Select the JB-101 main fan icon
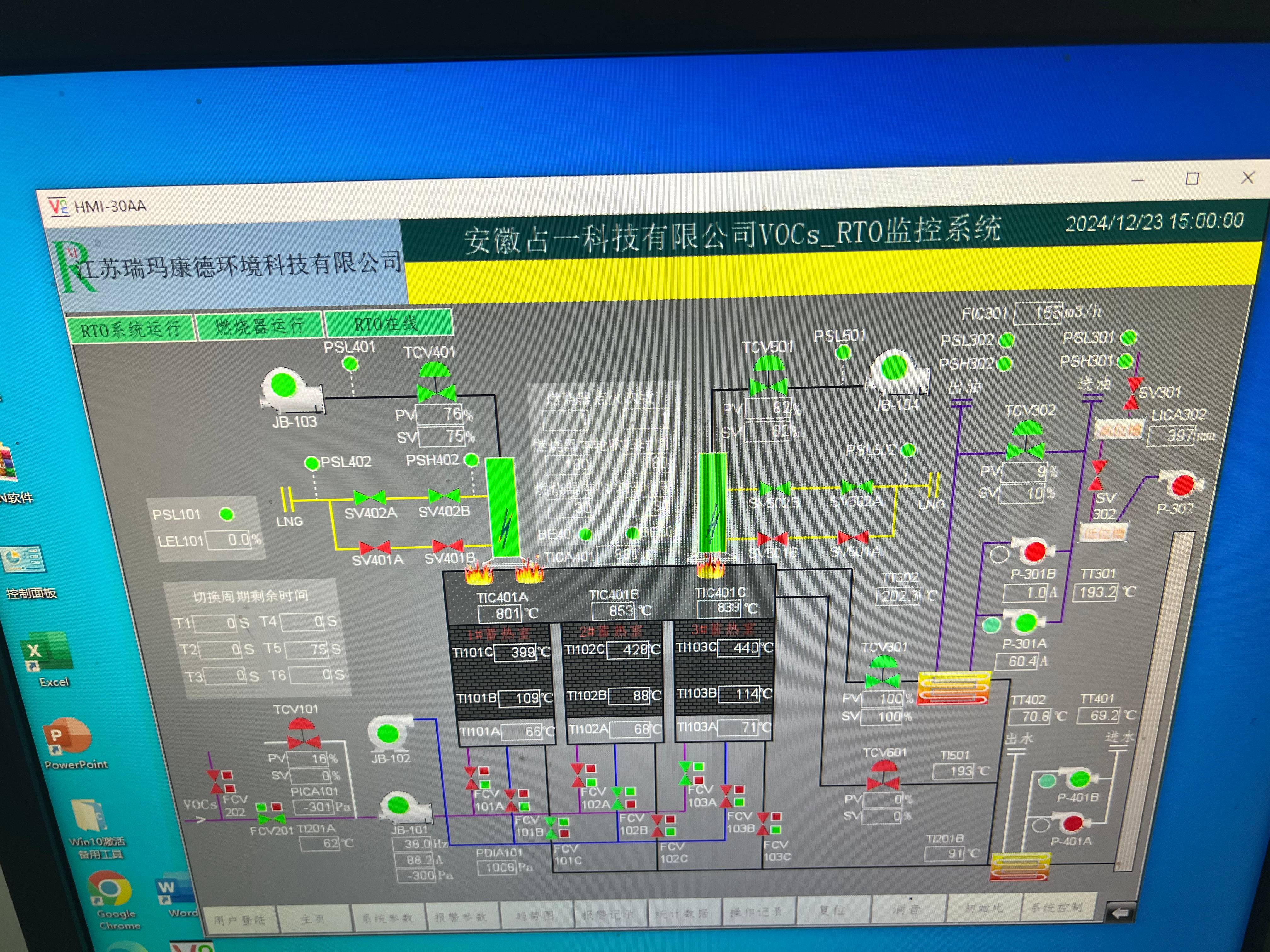This screenshot has width=1270, height=952. (x=405, y=807)
